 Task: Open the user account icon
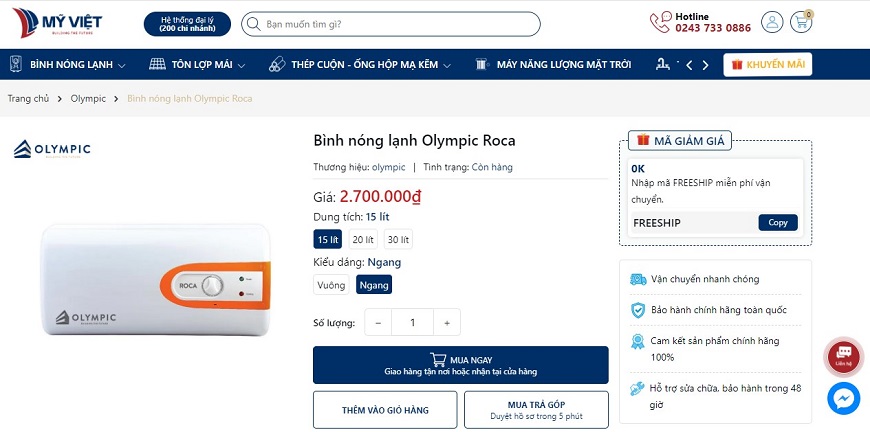coord(772,22)
